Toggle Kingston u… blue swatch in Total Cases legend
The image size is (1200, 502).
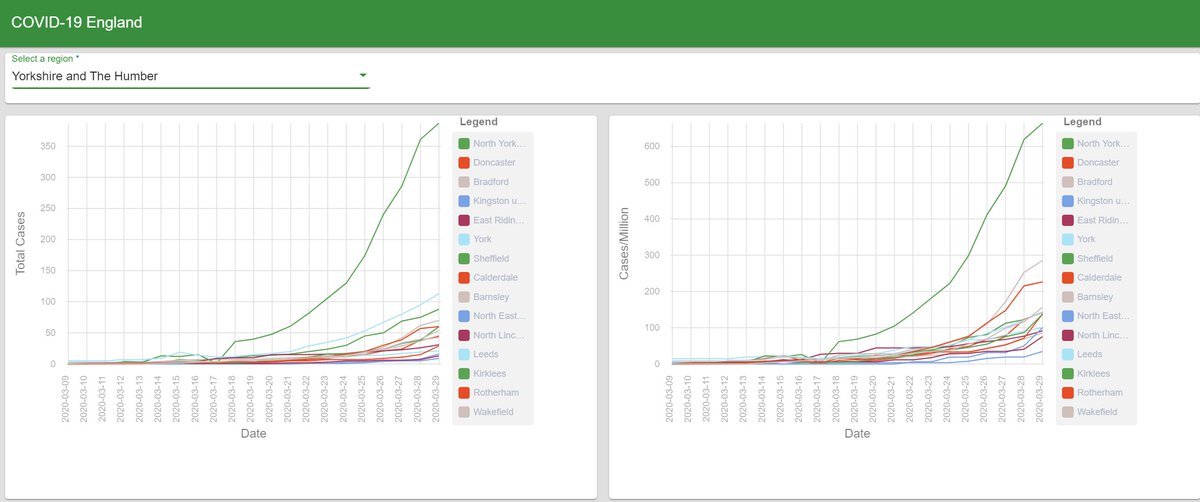(464, 201)
